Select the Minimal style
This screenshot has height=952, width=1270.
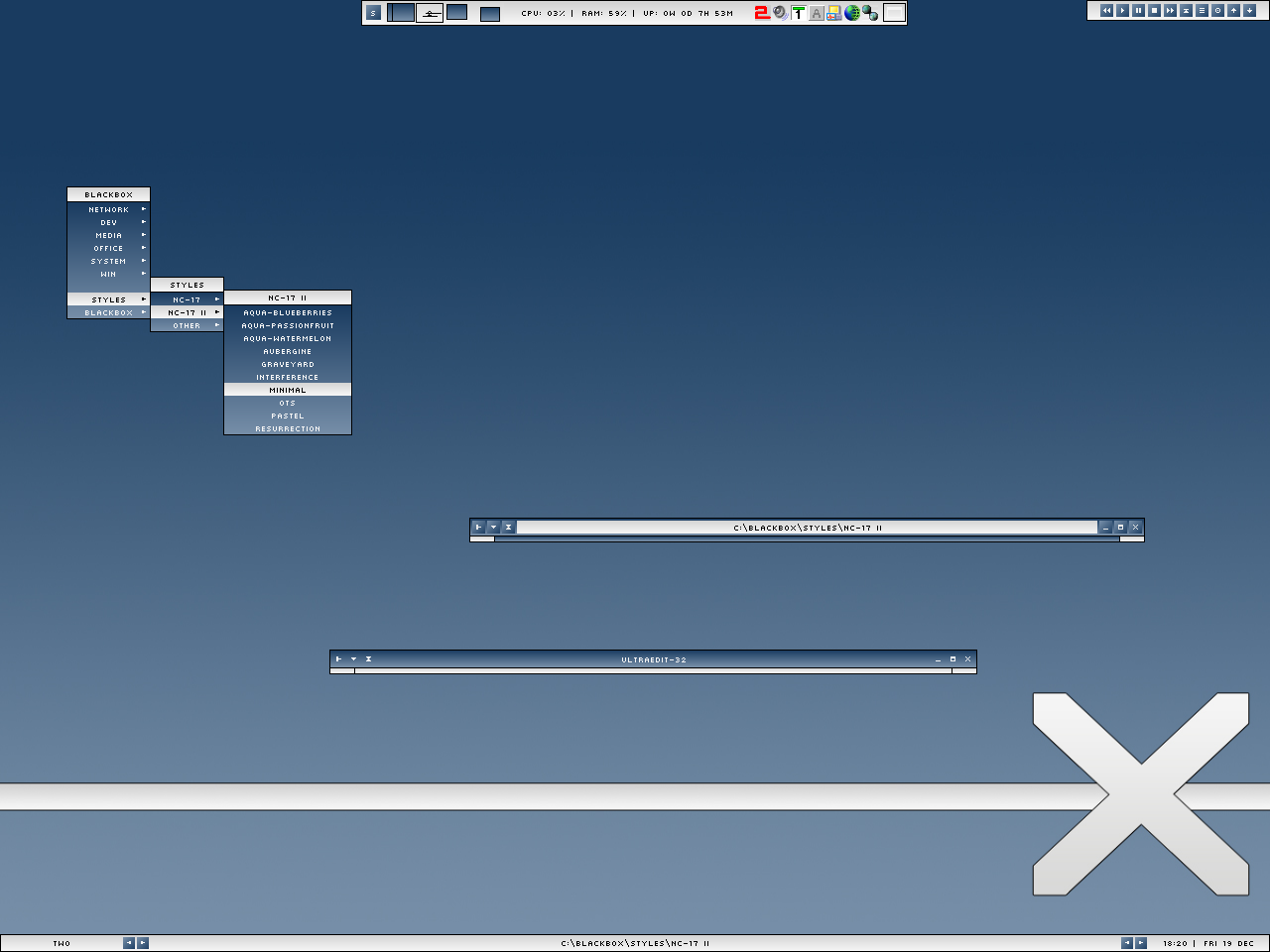288,391
